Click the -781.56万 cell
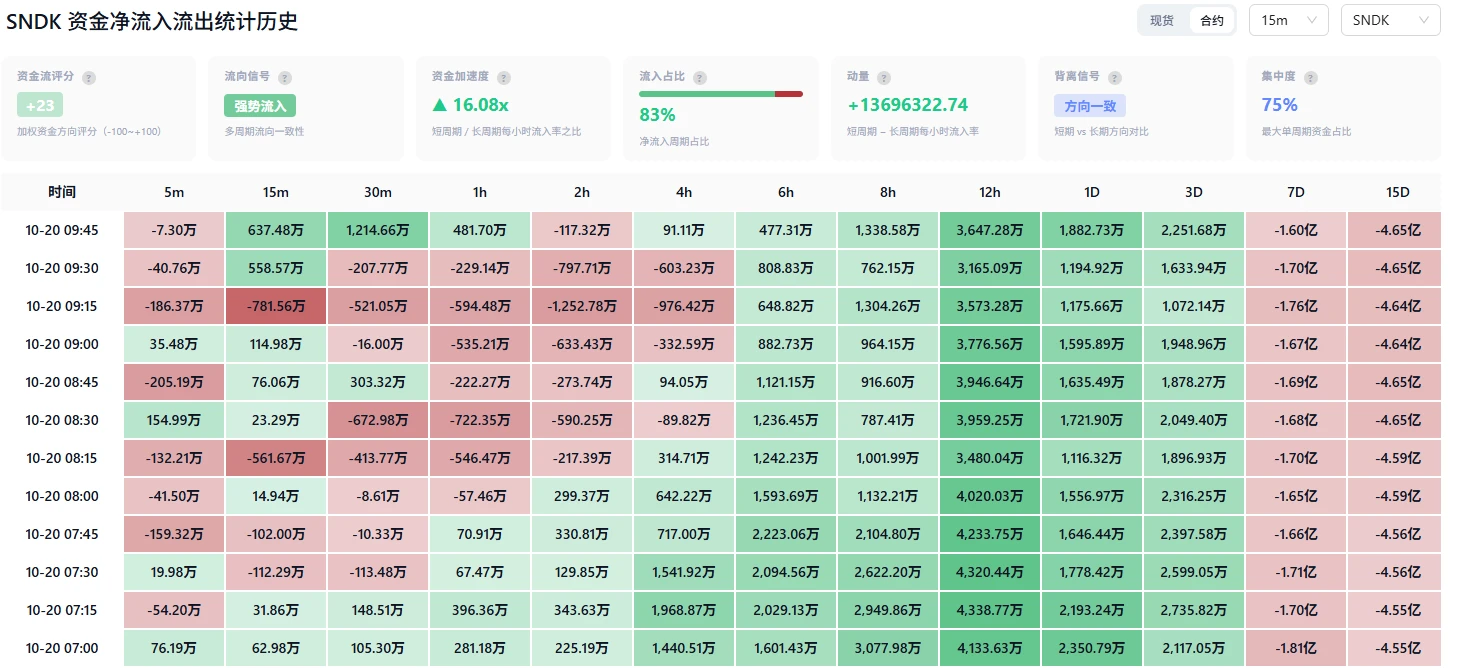 tap(276, 306)
